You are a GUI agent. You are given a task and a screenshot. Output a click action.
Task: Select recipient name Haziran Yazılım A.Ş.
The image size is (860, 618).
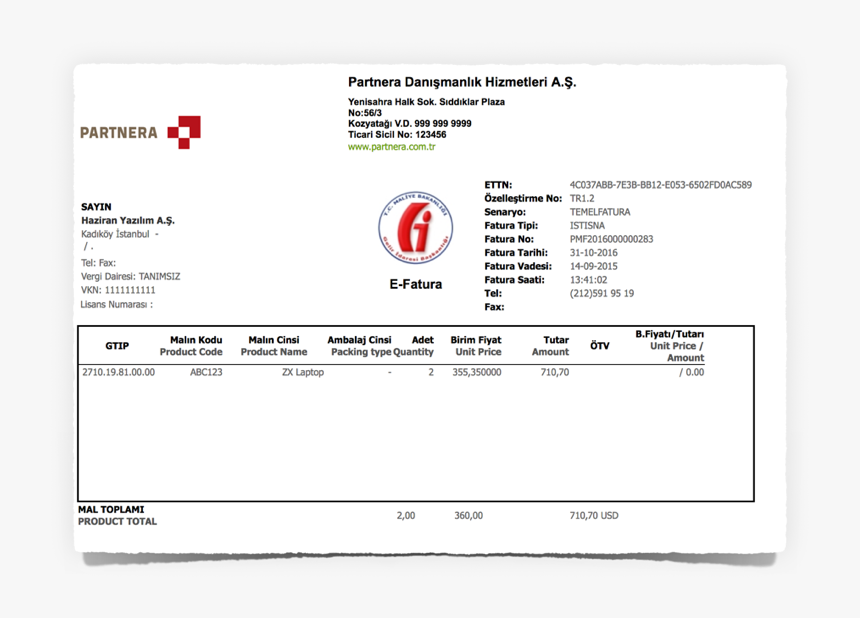point(128,220)
